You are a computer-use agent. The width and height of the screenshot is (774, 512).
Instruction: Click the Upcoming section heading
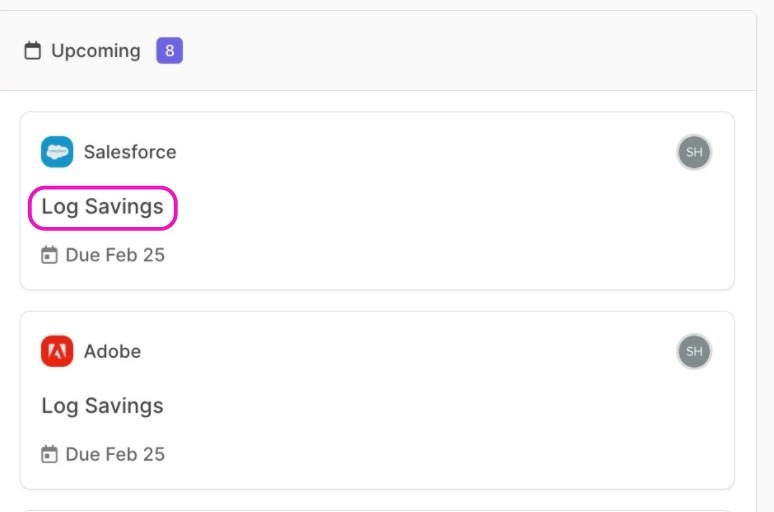96,51
